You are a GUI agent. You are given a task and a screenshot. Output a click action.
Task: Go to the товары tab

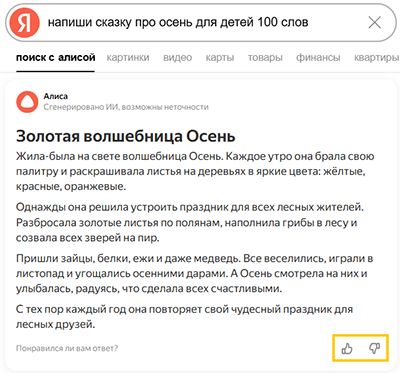click(x=265, y=58)
